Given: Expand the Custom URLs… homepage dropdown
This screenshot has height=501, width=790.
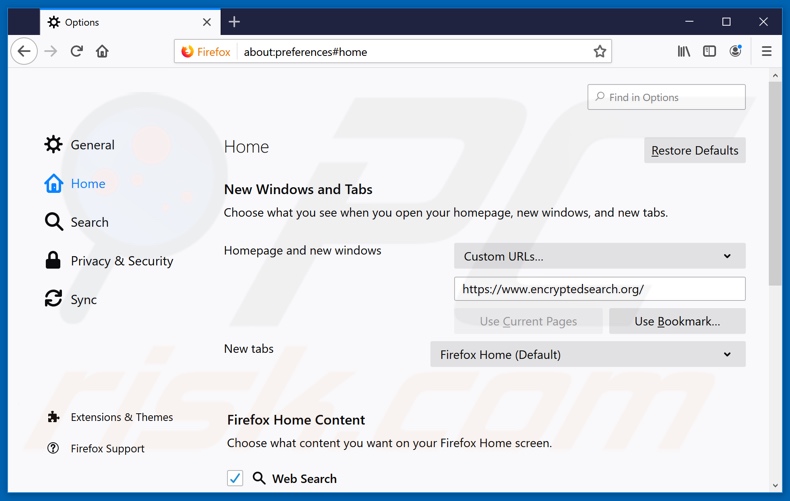Looking at the screenshot, I should point(600,256).
